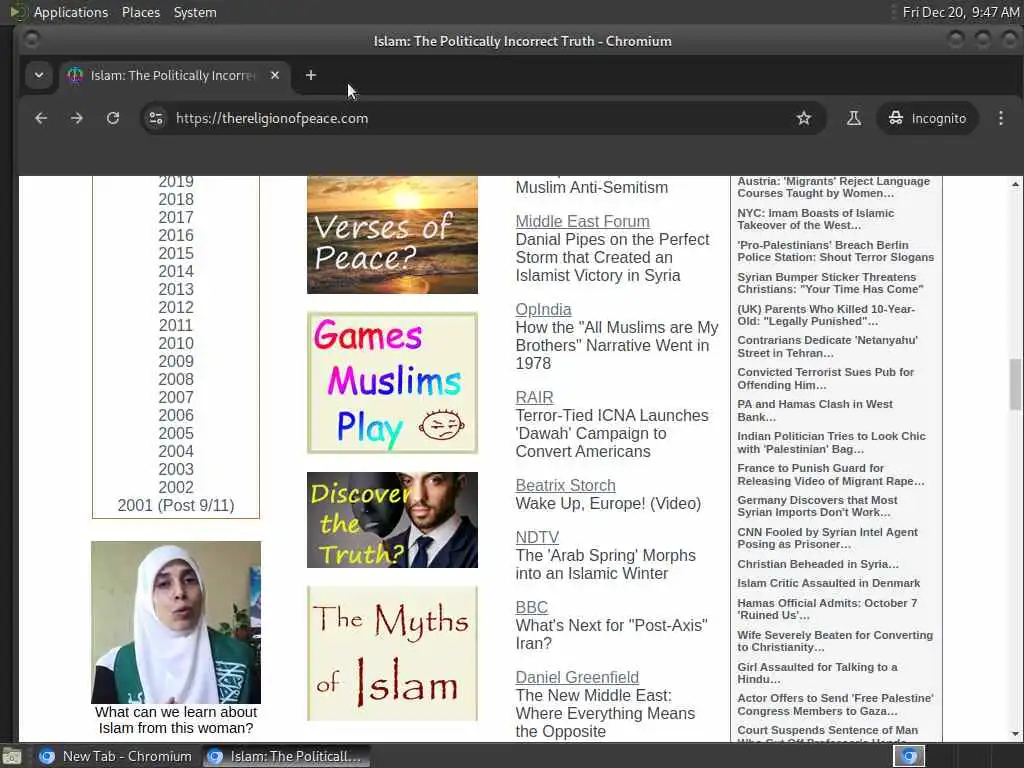Select year 2018 in the archive list
This screenshot has width=1024, height=768.
pos(176,199)
